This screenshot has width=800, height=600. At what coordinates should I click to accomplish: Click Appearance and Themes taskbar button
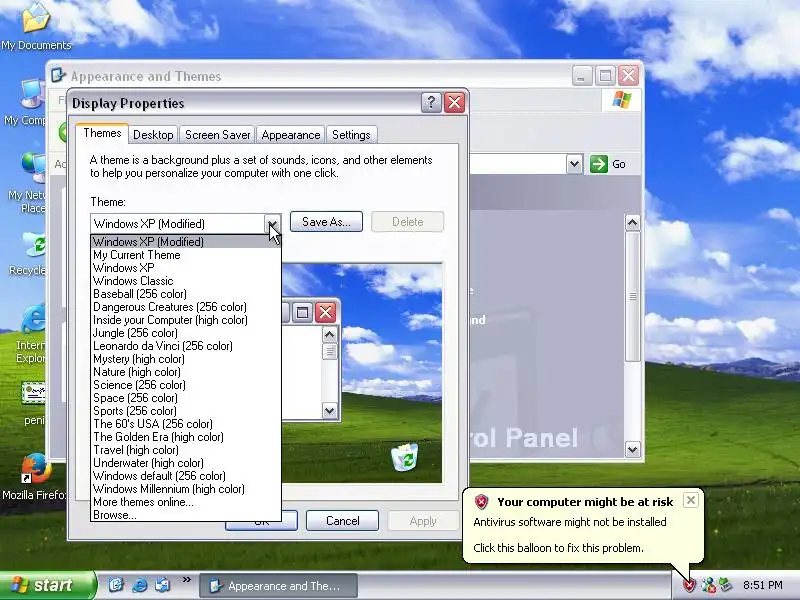pos(278,586)
